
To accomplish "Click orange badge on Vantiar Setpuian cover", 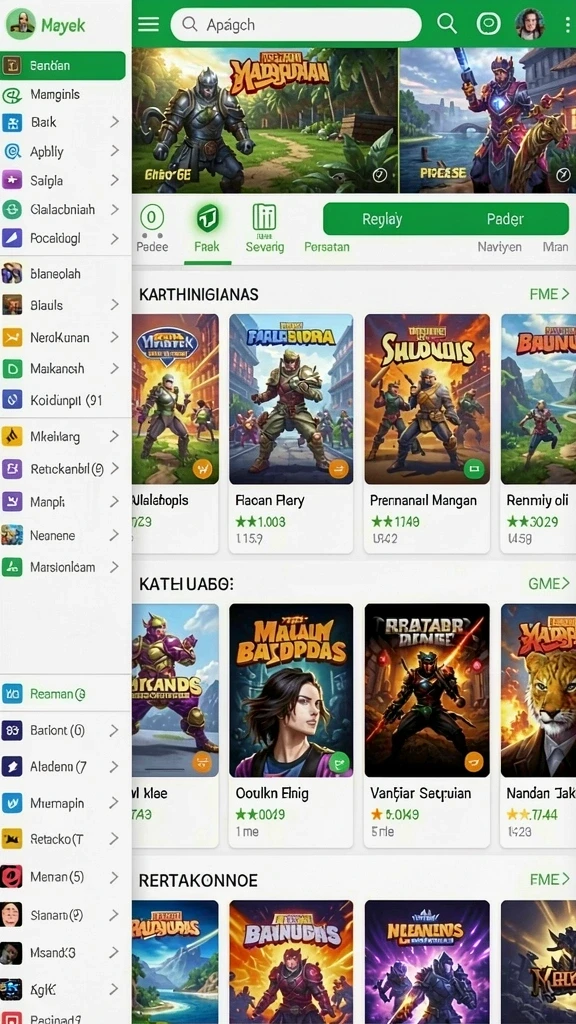I will [474, 761].
